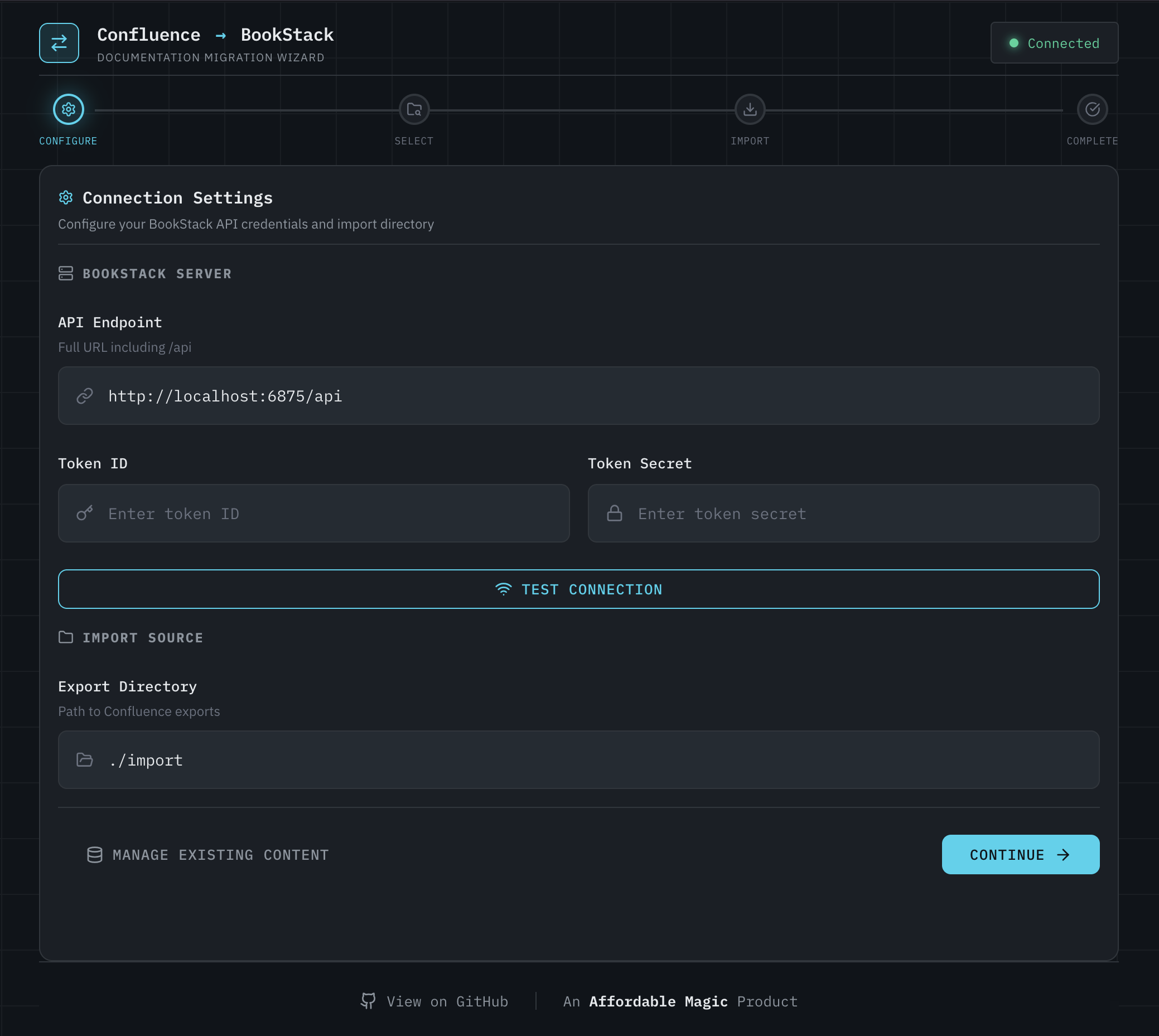Click the wifi icon on Test Connection

503,589
